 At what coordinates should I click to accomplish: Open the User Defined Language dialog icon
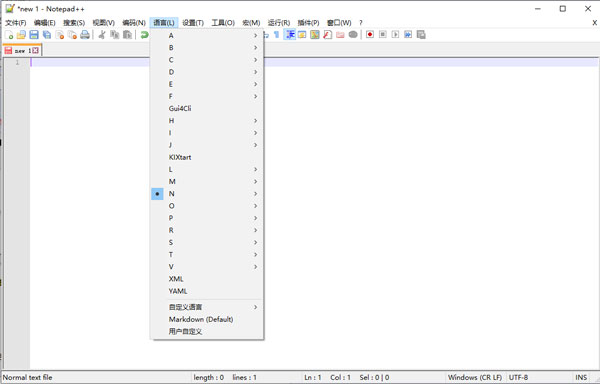coord(302,35)
